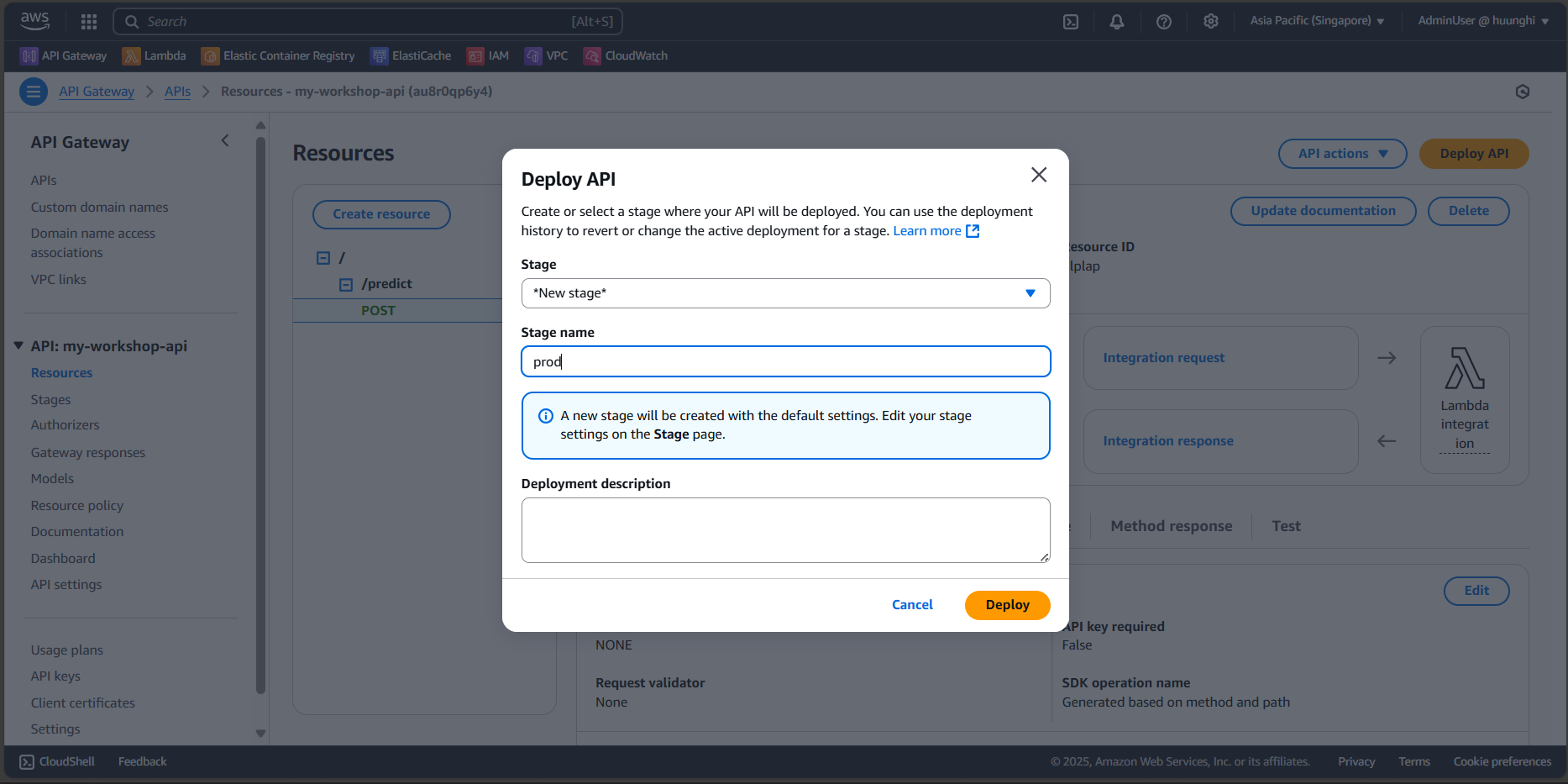1568x784 pixels.
Task: Open Elastic Container Registry shortcut
Action: tap(278, 55)
